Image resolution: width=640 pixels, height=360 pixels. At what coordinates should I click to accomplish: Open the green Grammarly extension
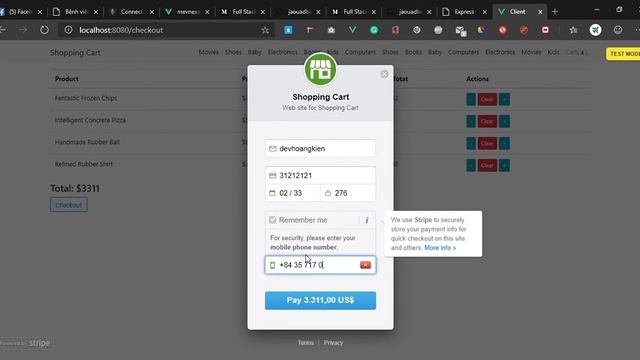[x=374, y=30]
